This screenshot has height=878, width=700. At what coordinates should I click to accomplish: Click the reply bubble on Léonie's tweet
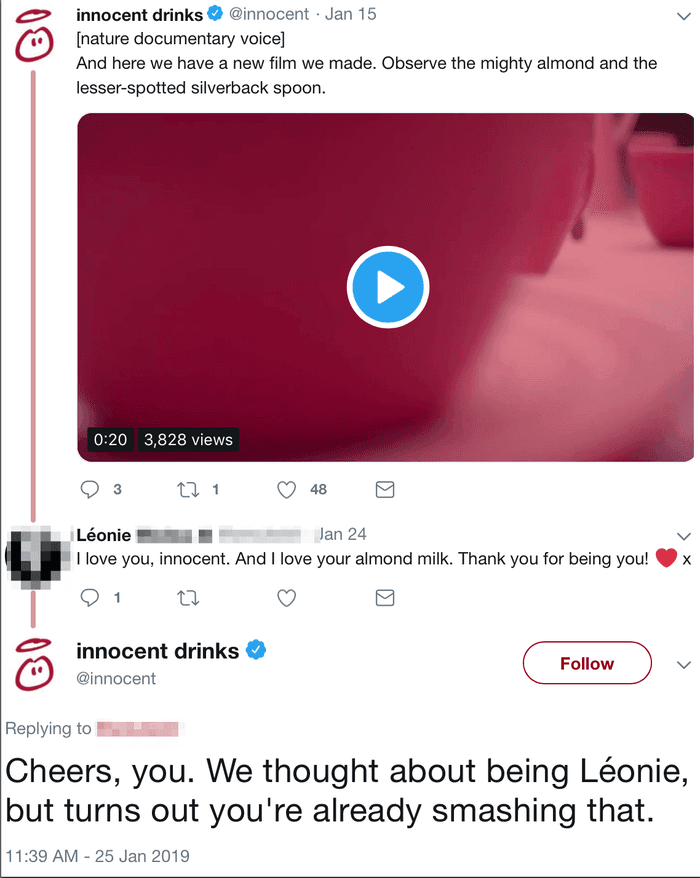(x=91, y=597)
